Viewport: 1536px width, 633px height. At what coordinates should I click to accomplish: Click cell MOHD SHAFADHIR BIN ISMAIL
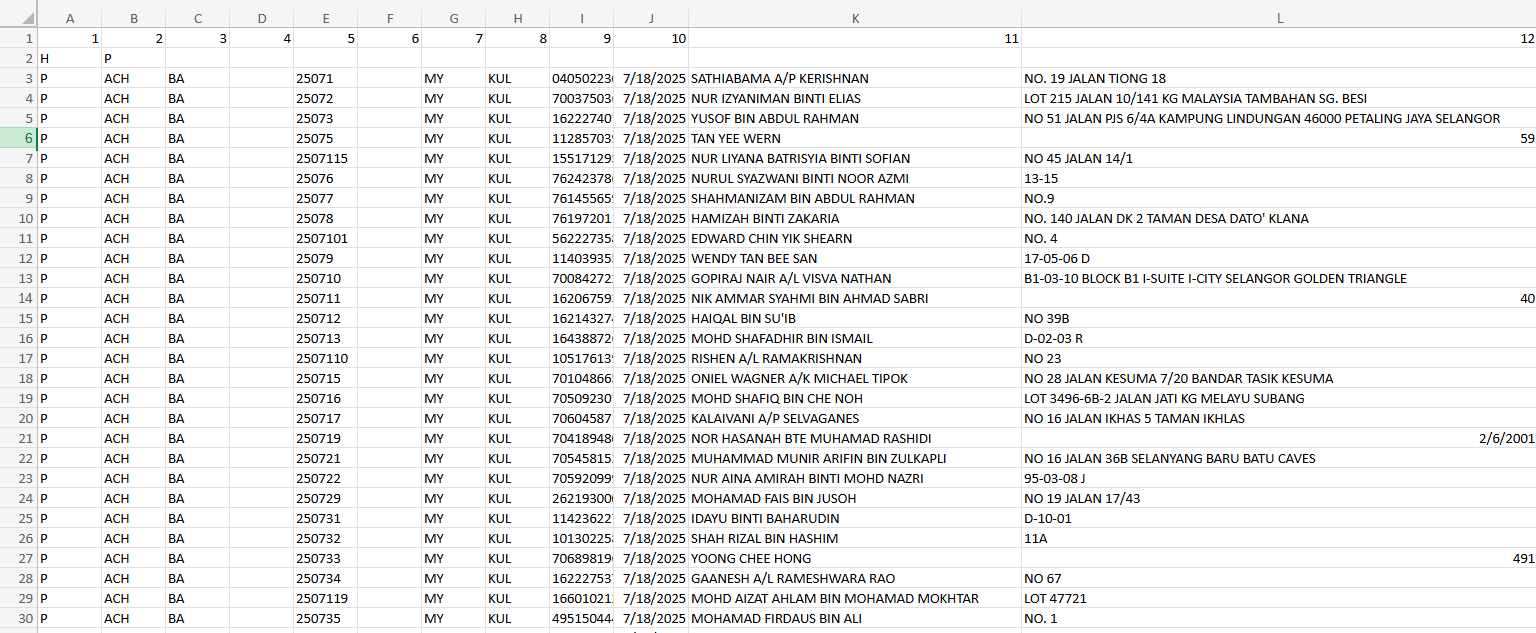(855, 338)
